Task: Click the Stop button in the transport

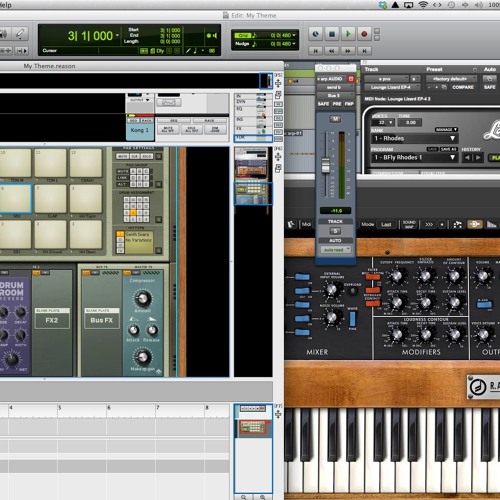Action: [x=332, y=34]
